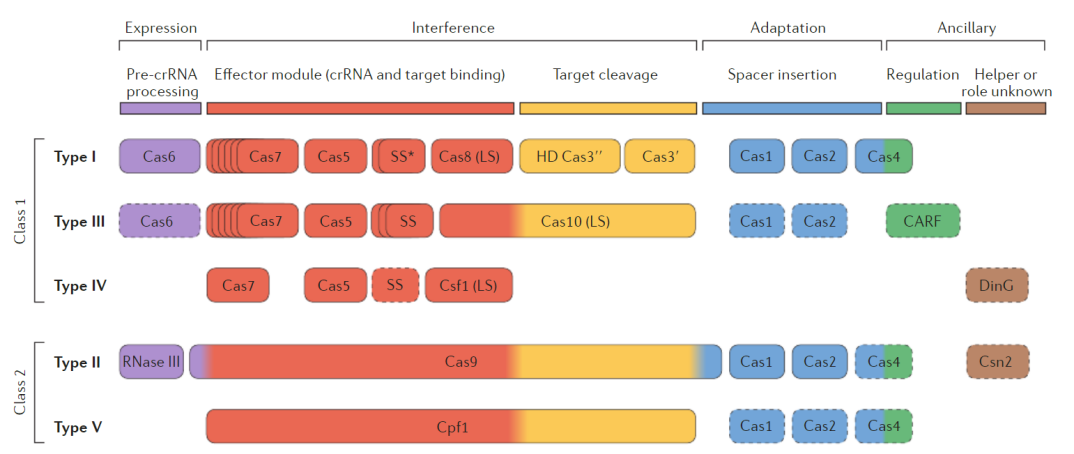Select the Cpf1 box in the Type V row
The image size is (1074, 454).
[452, 426]
